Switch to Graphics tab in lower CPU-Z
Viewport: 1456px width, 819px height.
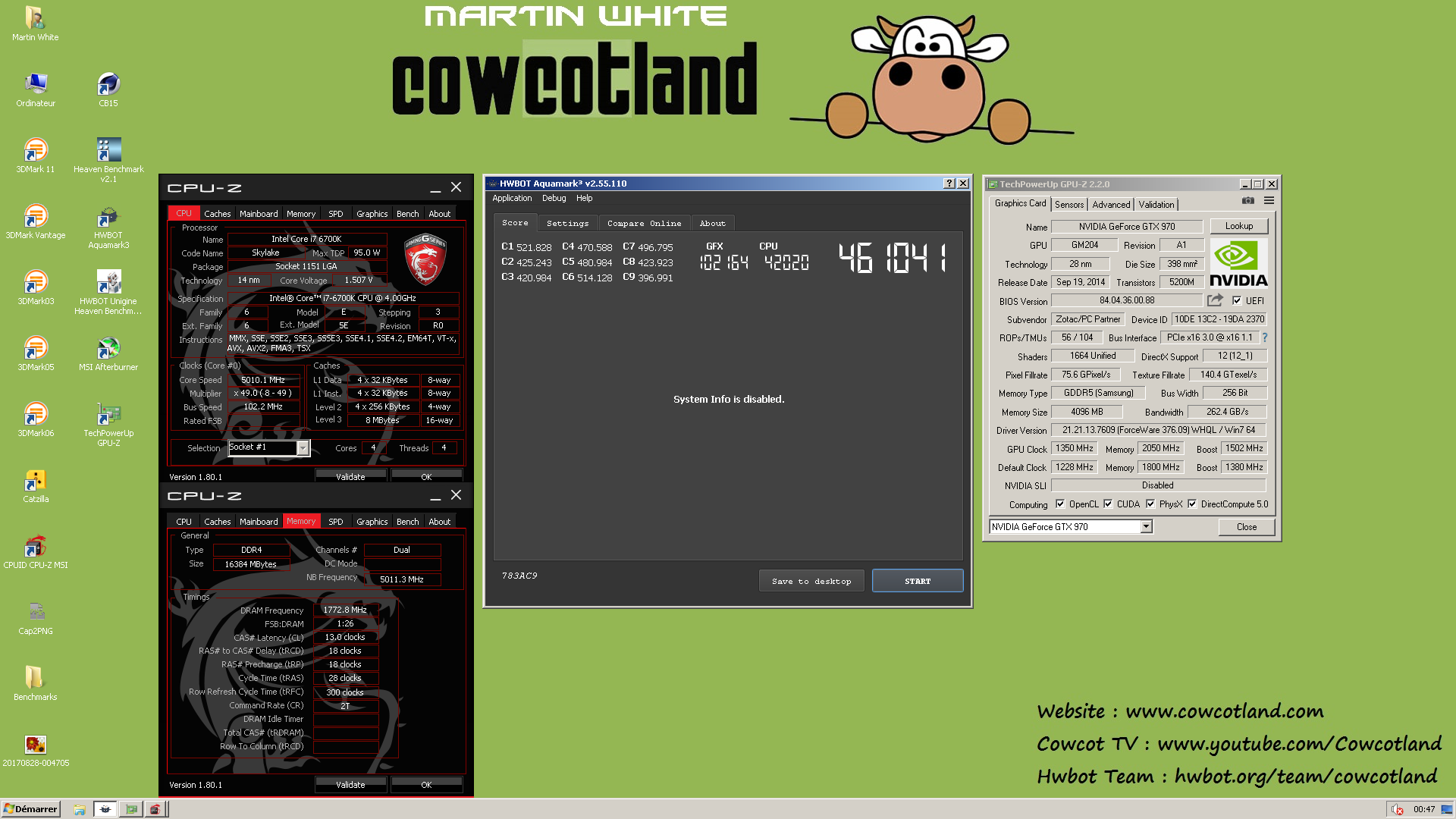pos(372,522)
